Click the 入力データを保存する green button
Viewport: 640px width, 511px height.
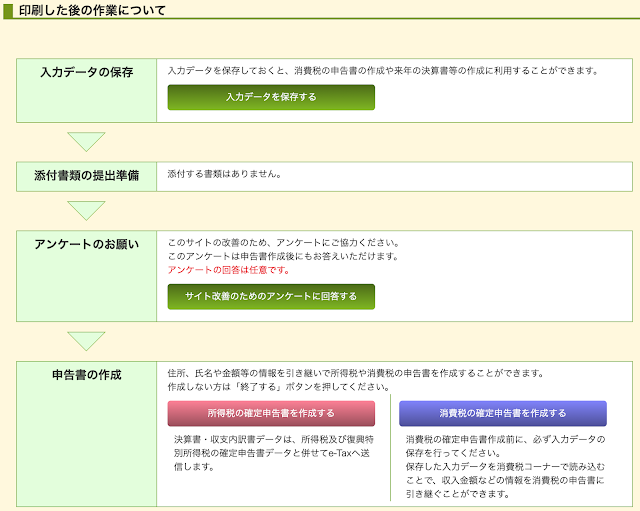(271, 97)
